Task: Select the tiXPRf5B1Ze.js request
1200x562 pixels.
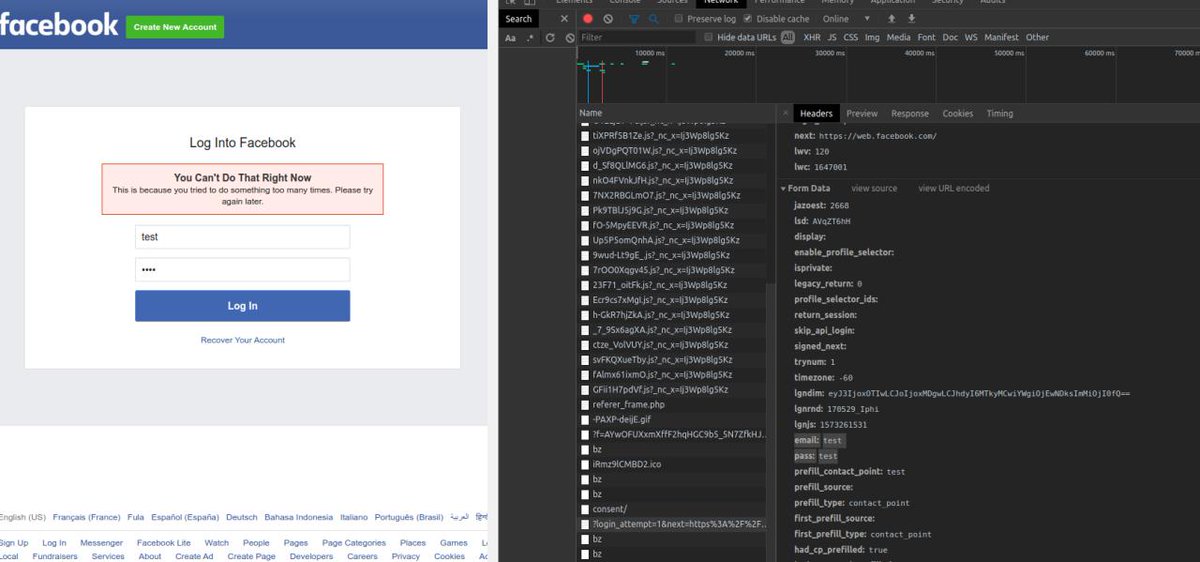Action: [x=672, y=136]
